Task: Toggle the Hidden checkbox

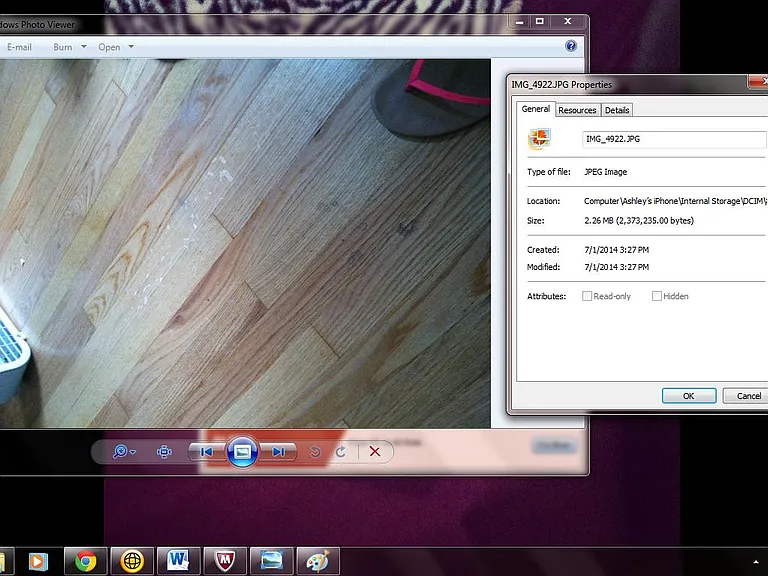Action: [657, 296]
